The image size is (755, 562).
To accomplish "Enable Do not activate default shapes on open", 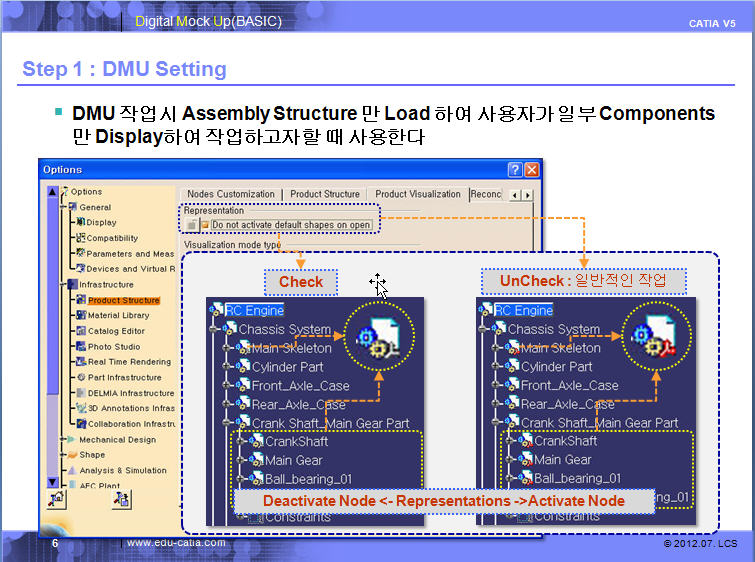I will (x=205, y=225).
